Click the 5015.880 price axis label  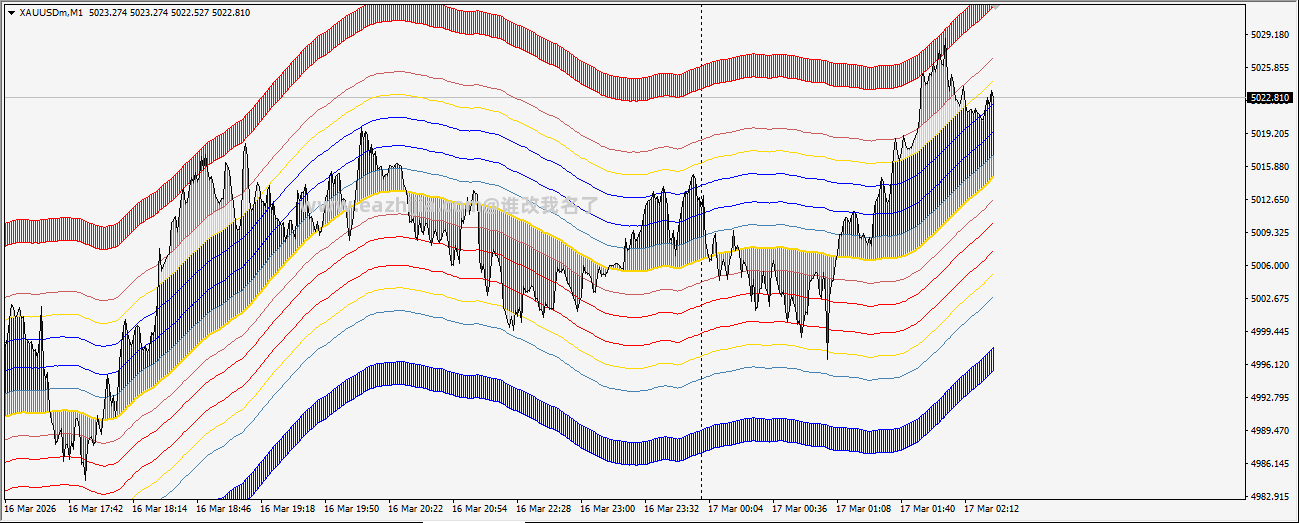click(x=1268, y=167)
